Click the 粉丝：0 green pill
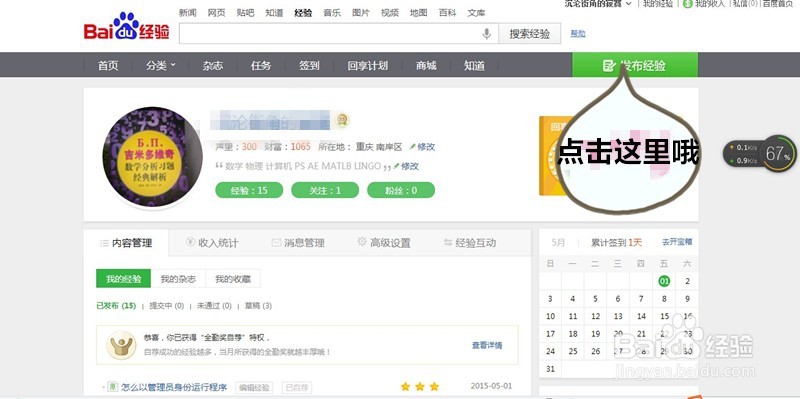The height and width of the screenshot is (399, 800). click(401, 190)
